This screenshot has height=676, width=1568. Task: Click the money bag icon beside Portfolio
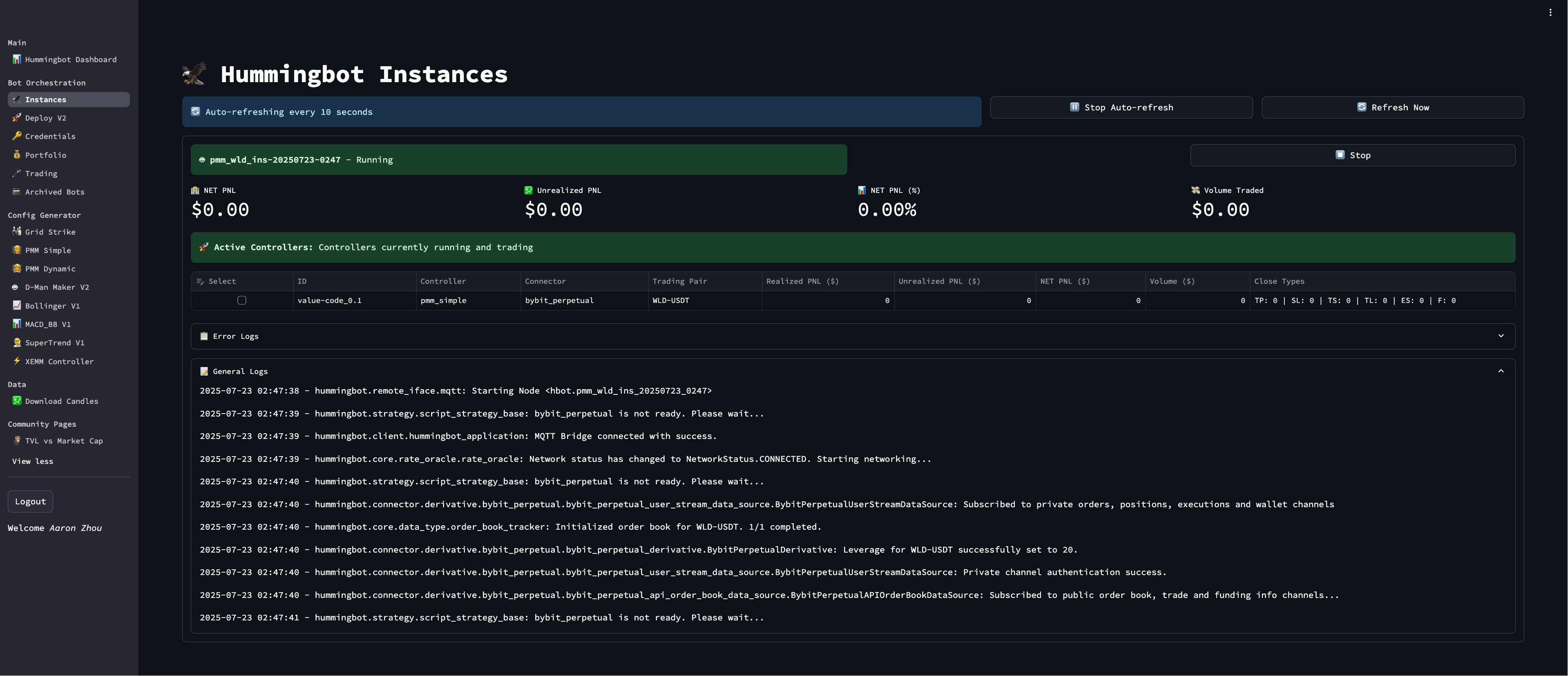pyautogui.click(x=17, y=154)
